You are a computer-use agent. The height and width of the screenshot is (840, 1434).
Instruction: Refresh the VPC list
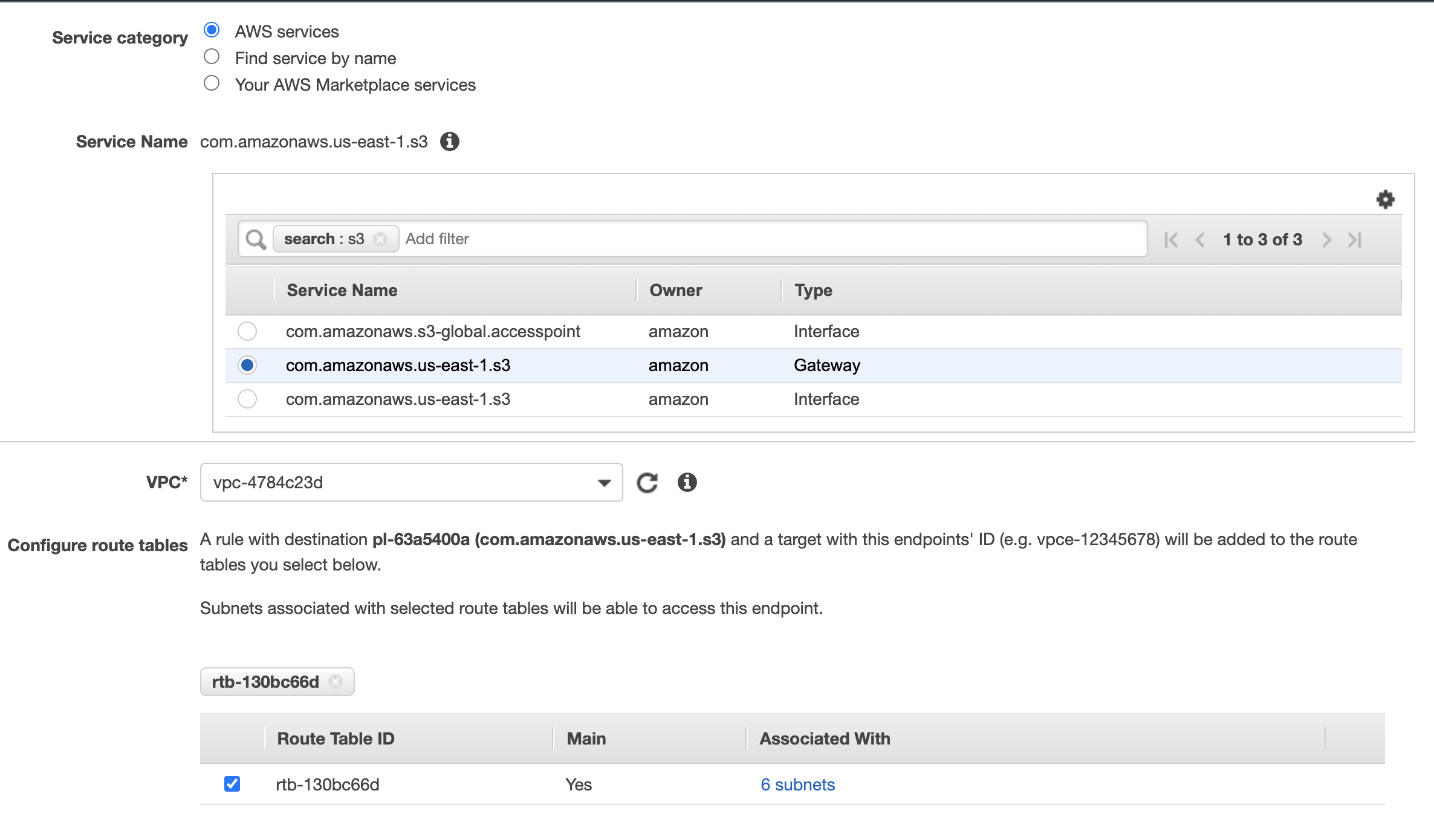pos(647,482)
